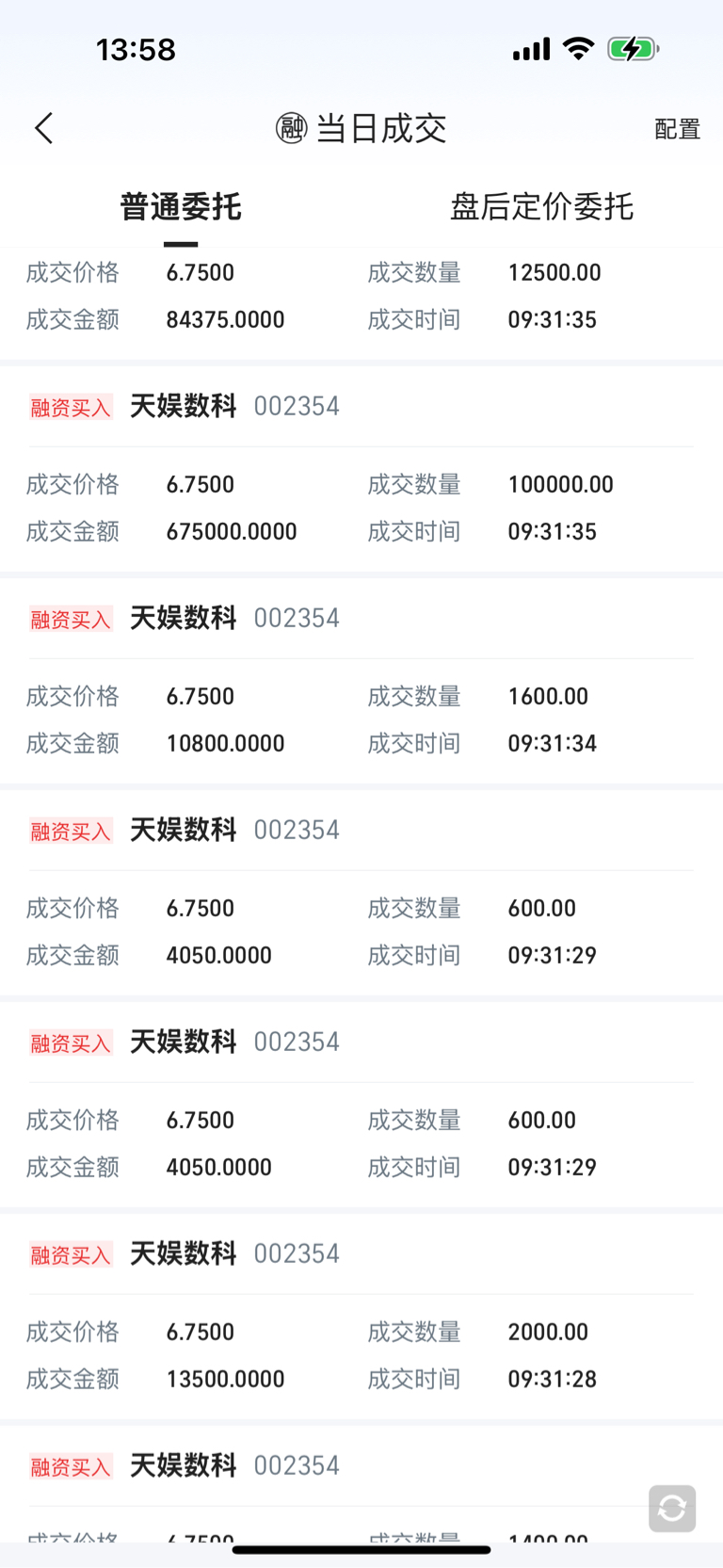The height and width of the screenshot is (1568, 723).
Task: Tap the trade with amount 13500.0000
Action: tap(361, 1355)
